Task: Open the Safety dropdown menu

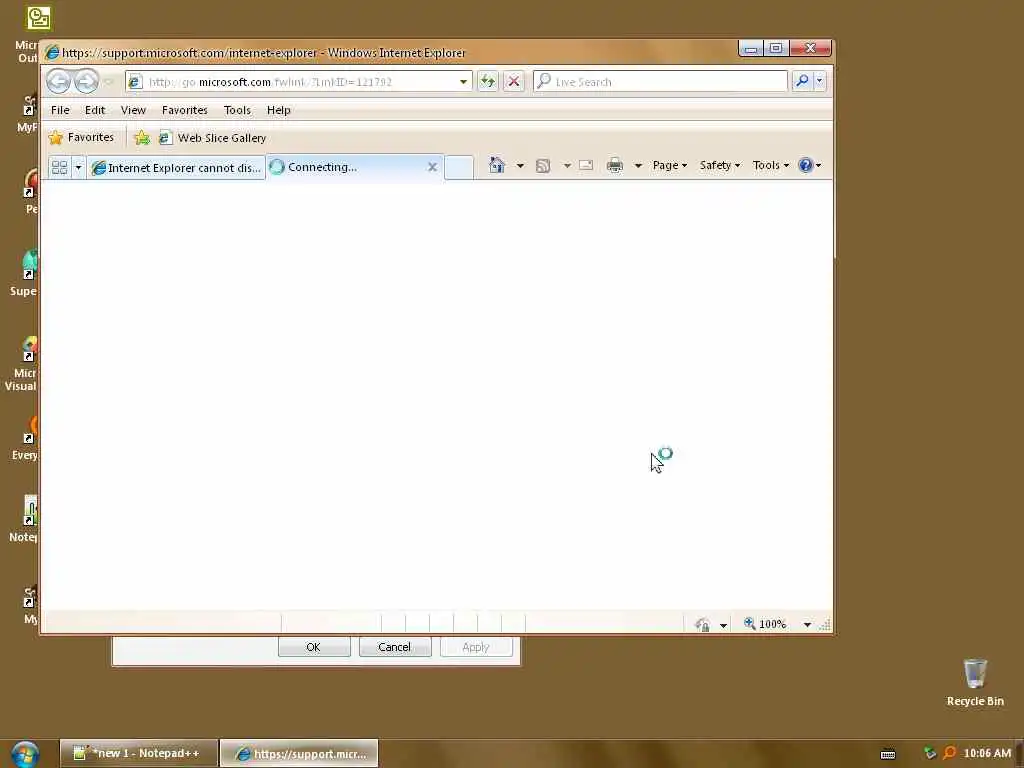Action: click(x=720, y=165)
